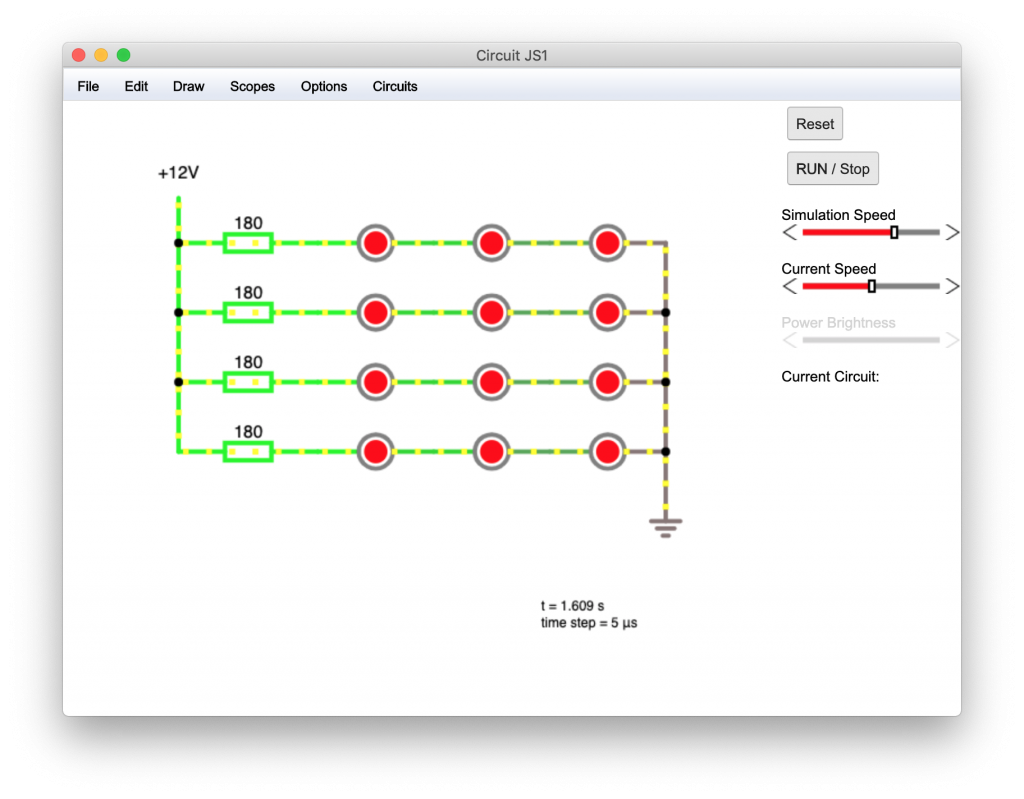Viewport: 1024px width, 799px height.
Task: Click the yellow minimize window button
Action: pyautogui.click(x=101, y=55)
